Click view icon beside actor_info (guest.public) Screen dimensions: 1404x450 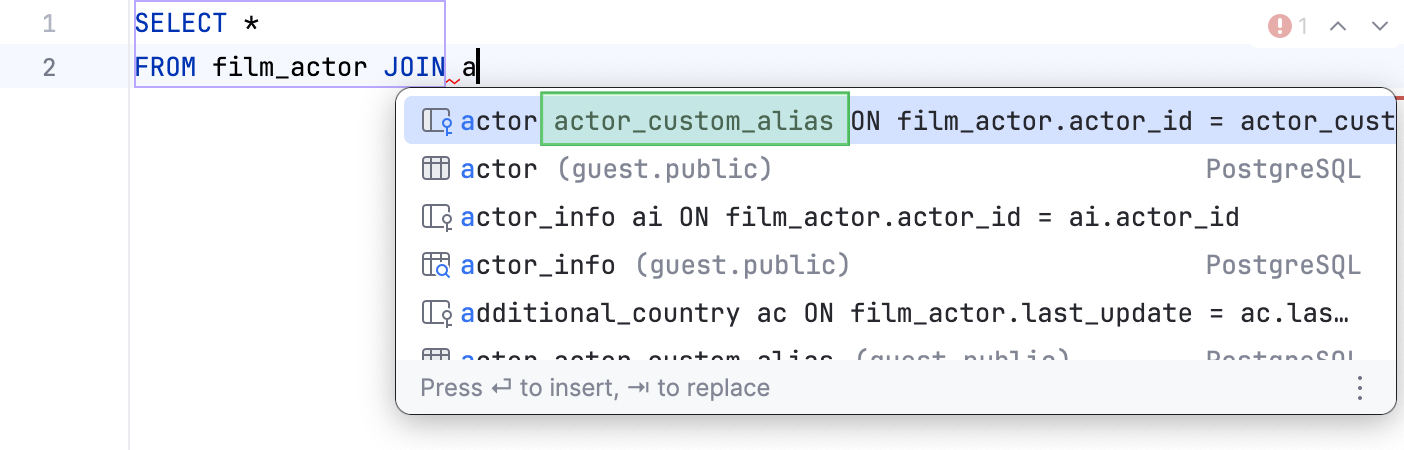436,265
